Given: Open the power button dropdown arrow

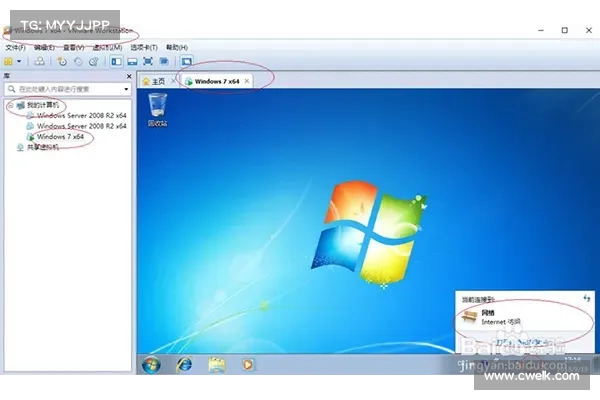Looking at the screenshot, I should point(19,62).
